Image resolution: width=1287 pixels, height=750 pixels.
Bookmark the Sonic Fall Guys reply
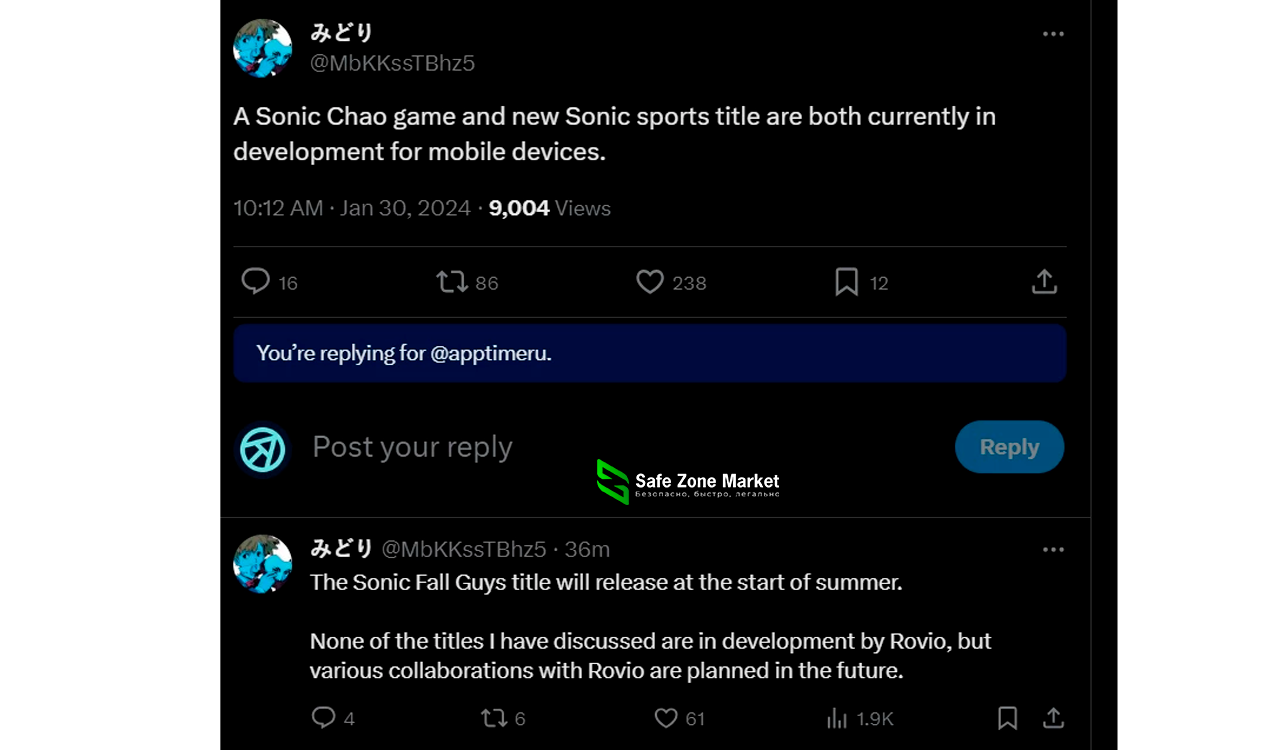coord(1008,718)
